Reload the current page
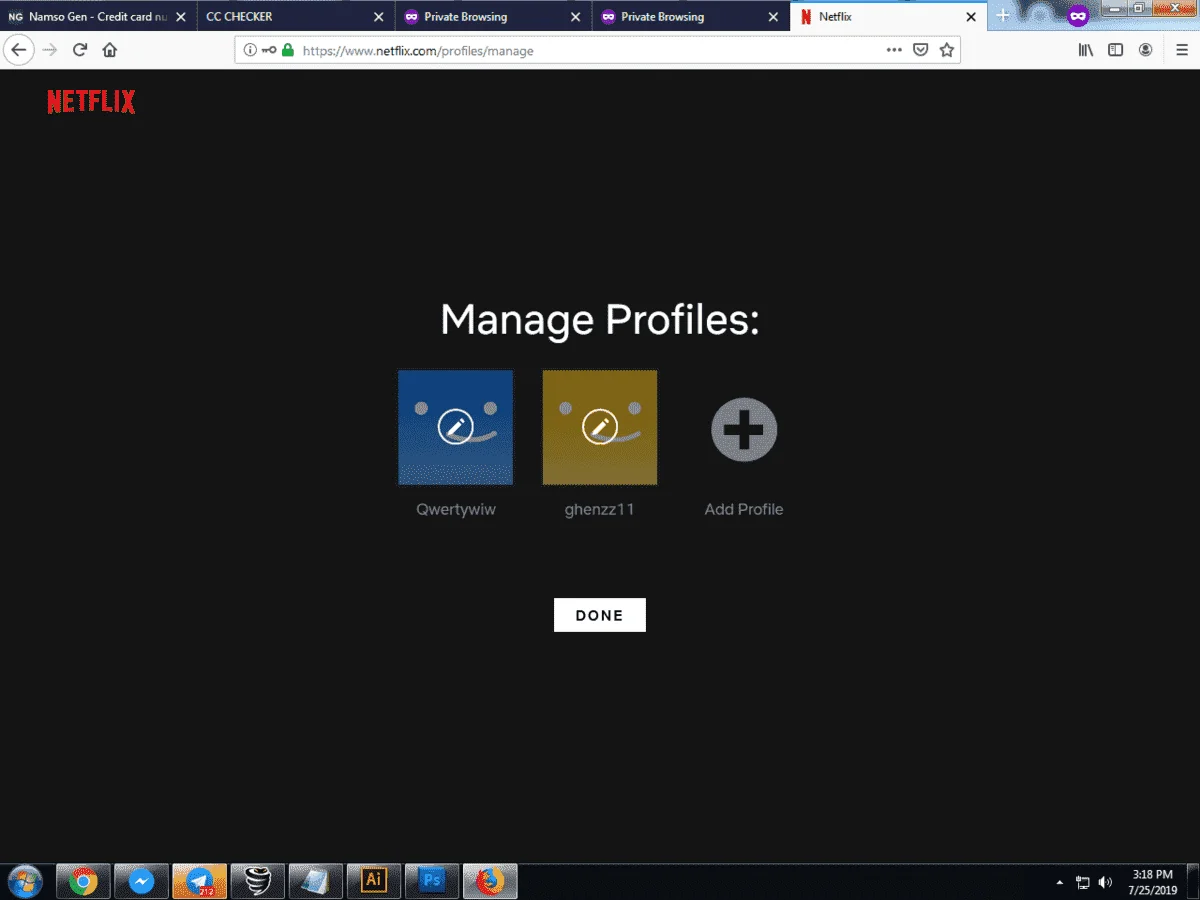 pyautogui.click(x=80, y=50)
